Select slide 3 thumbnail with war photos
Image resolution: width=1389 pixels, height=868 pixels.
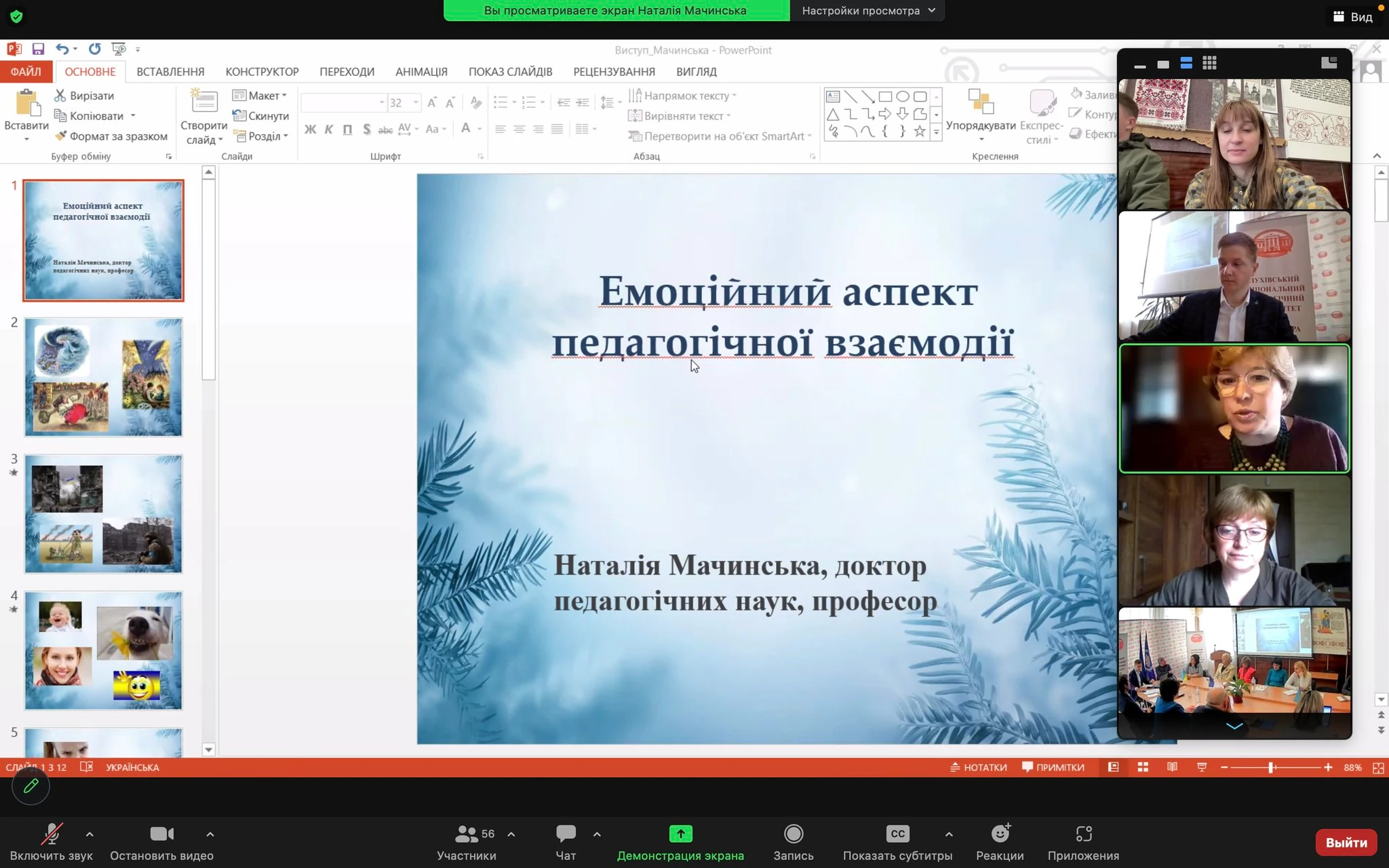tap(103, 514)
